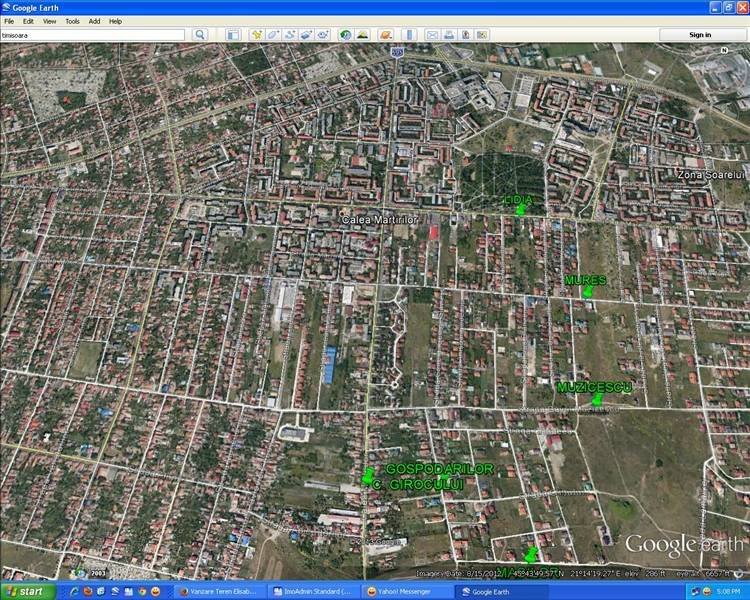Click the Print icon in toolbar
The height and width of the screenshot is (600, 750).
point(450,35)
